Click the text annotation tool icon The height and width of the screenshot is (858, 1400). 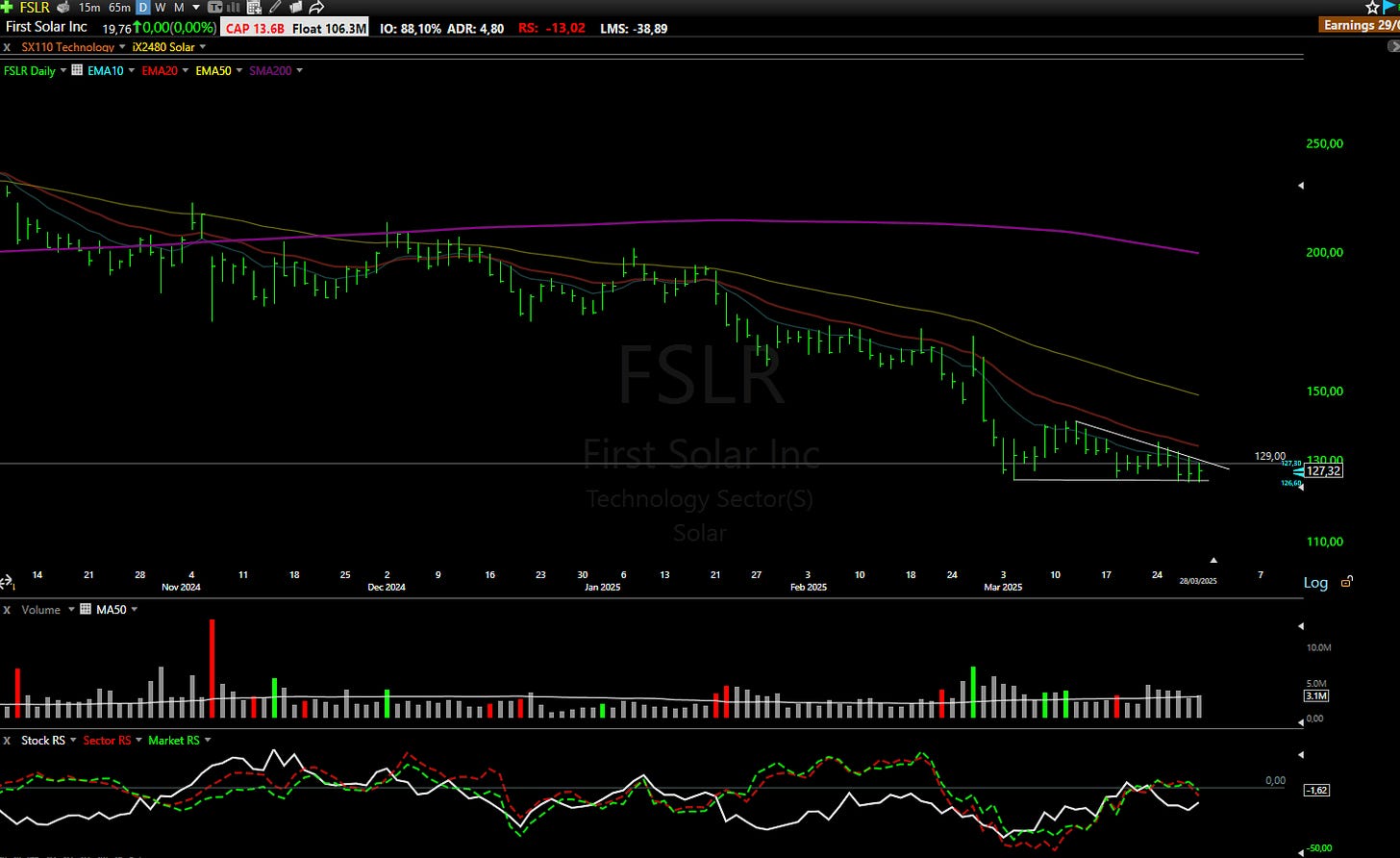click(x=214, y=8)
